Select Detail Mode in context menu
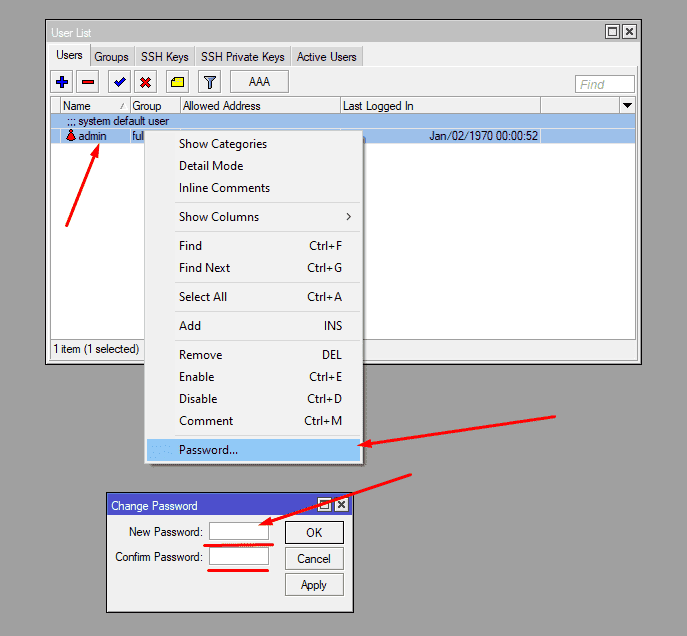This screenshot has width=687, height=636. tap(211, 166)
